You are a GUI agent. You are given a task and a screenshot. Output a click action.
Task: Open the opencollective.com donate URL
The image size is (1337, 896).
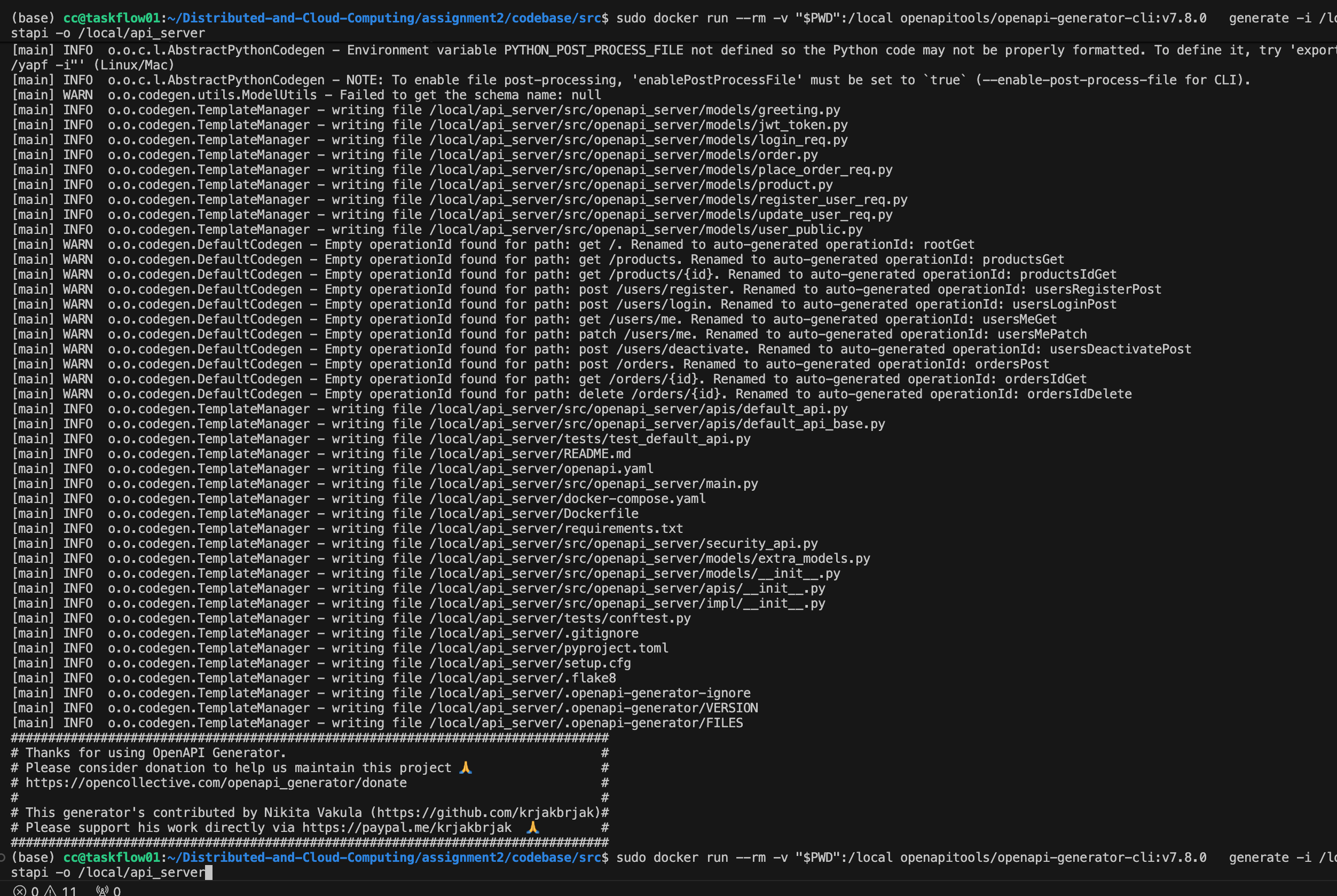[216, 782]
